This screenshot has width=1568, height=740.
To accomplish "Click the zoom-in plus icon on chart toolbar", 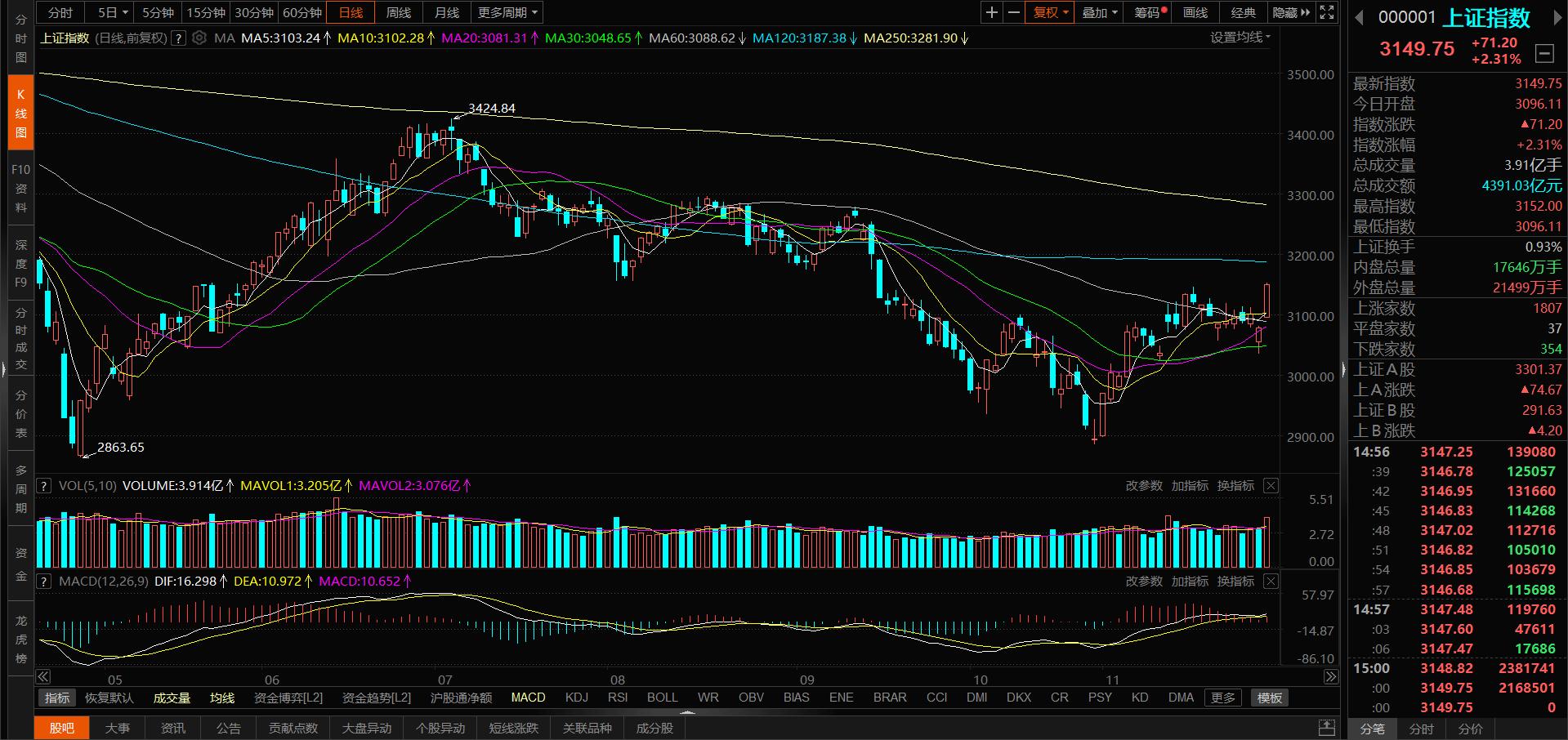I will pos(991,12).
